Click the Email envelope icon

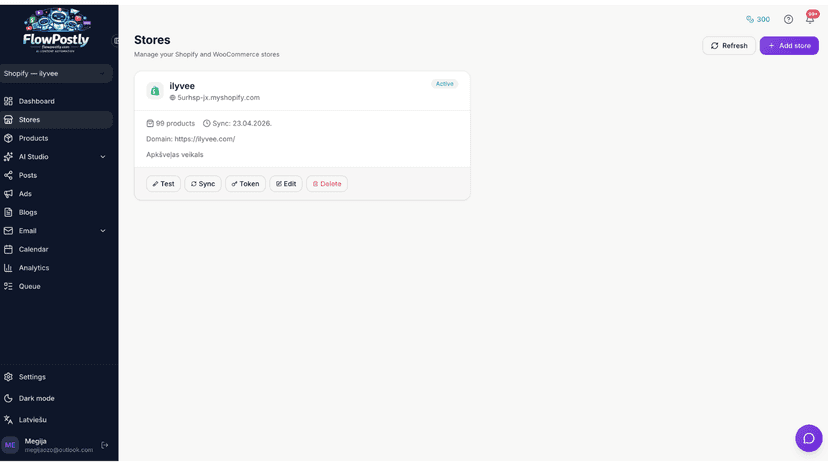(x=8, y=230)
